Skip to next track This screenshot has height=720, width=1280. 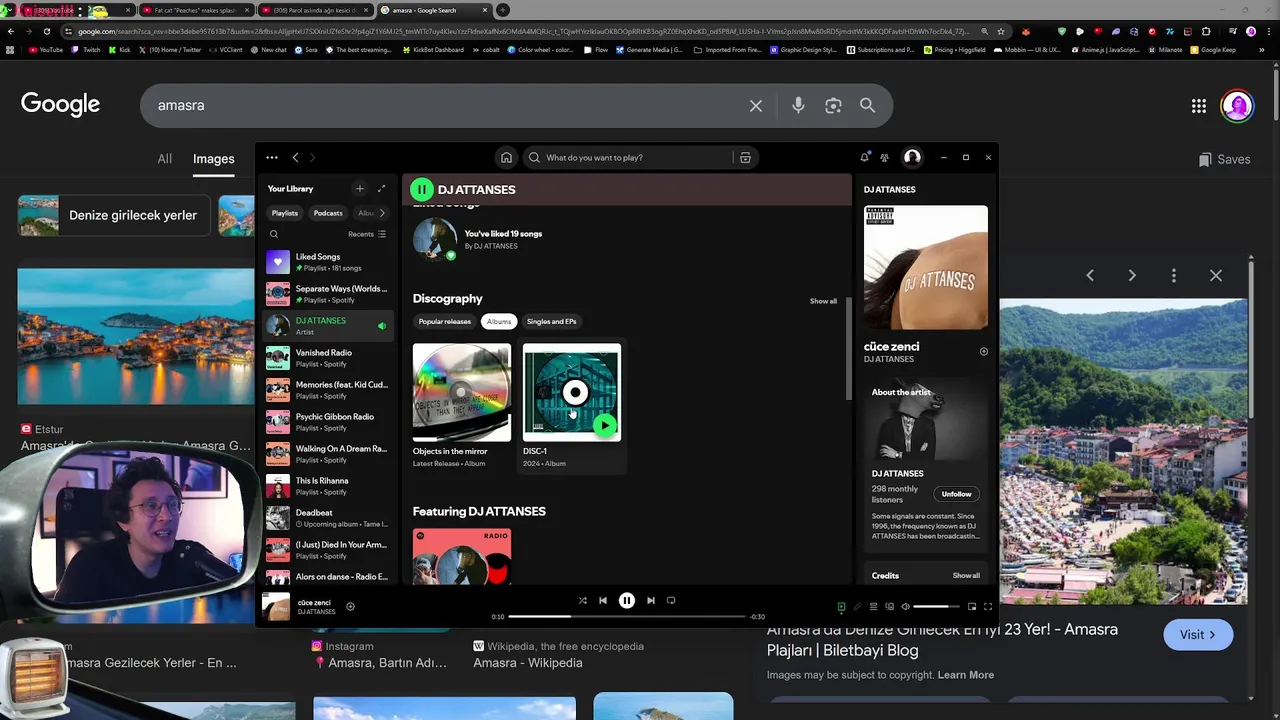coord(651,600)
